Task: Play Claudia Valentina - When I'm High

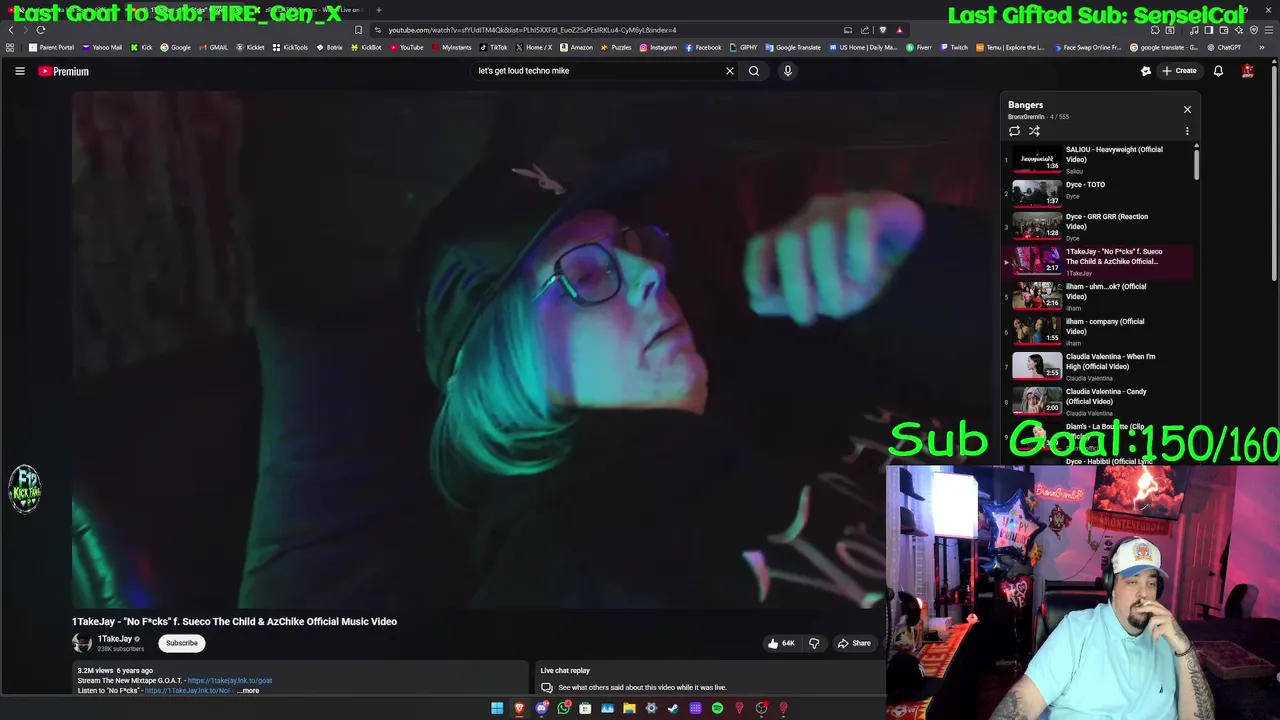Action: [1097, 366]
